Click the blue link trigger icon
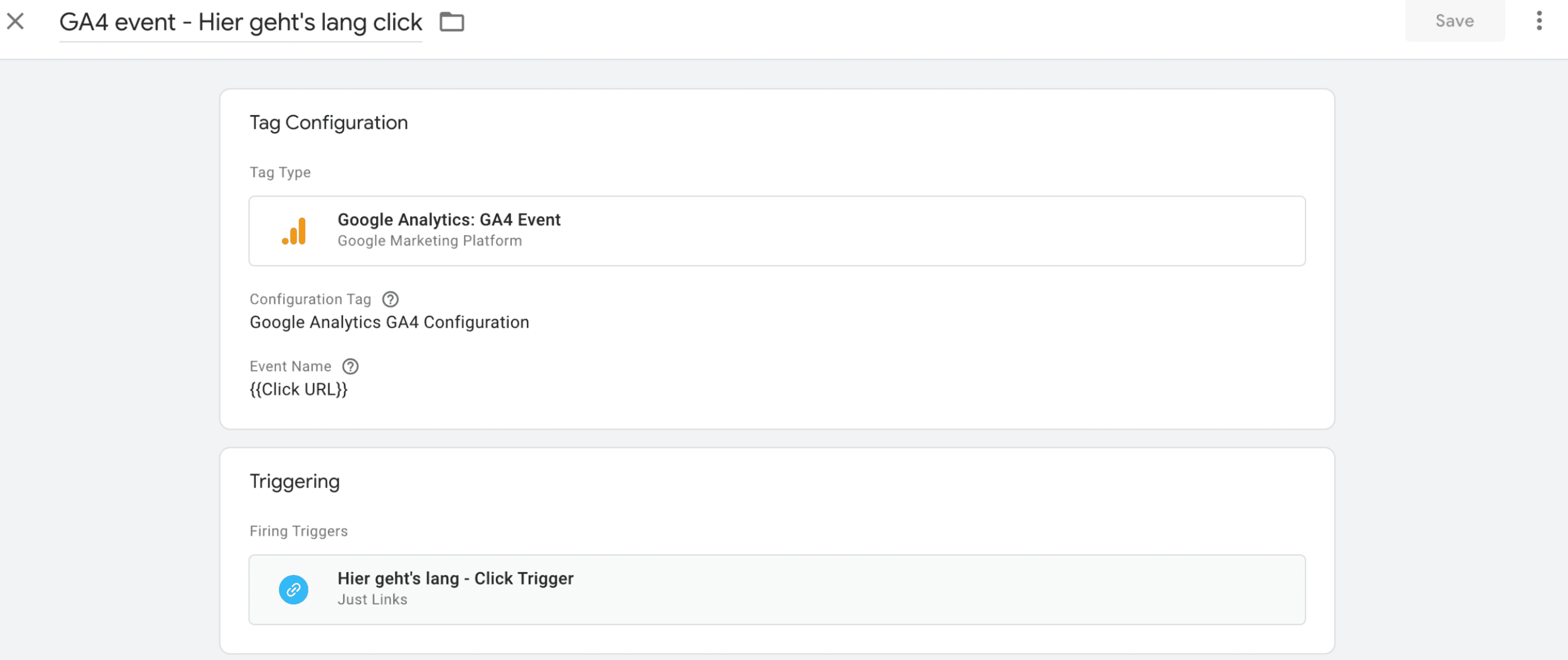Screen dimensions: 1568x660 (x=293, y=590)
